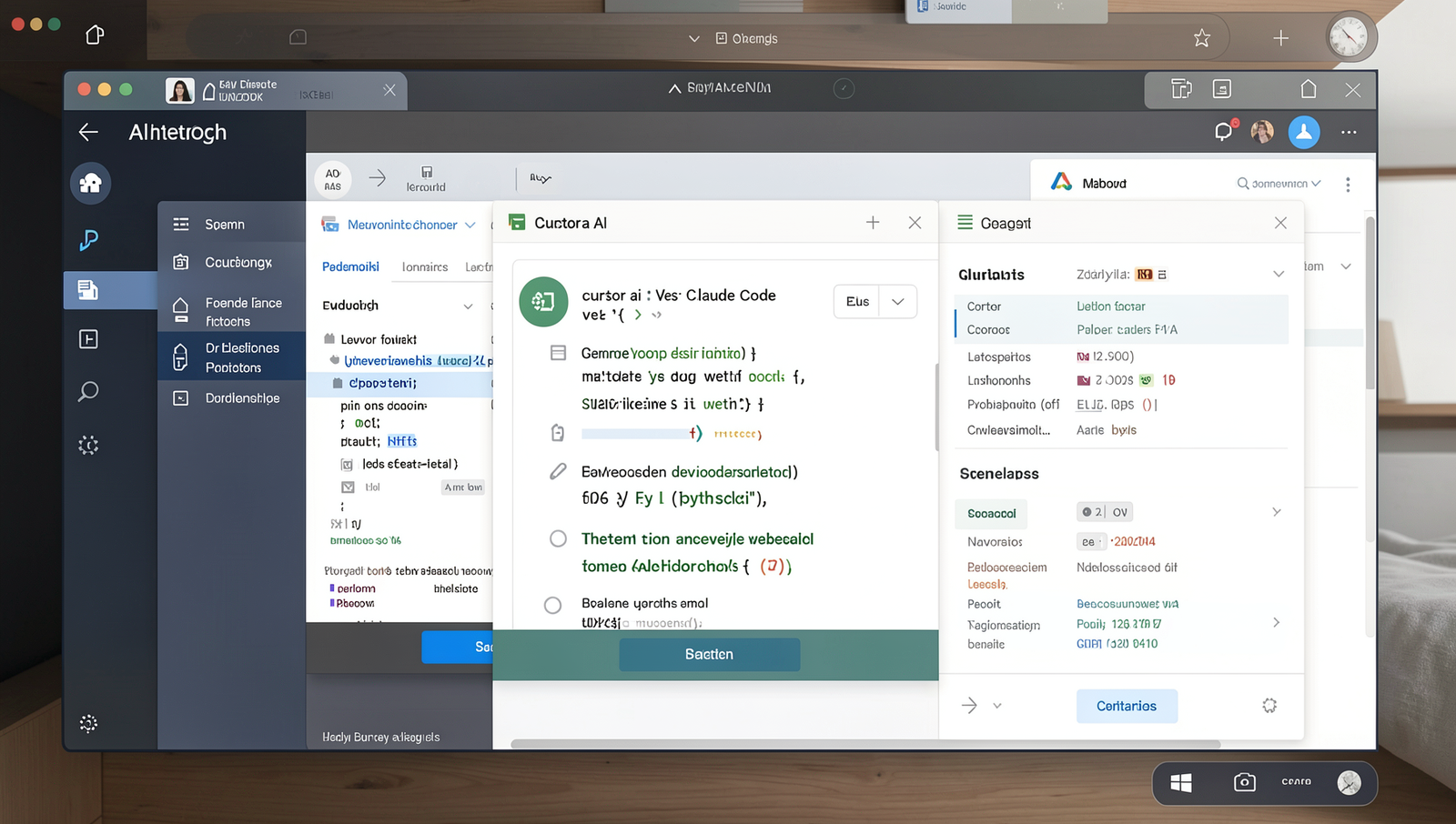The height and width of the screenshot is (824, 1456).
Task: Click the NHfis link
Action: [x=402, y=441]
